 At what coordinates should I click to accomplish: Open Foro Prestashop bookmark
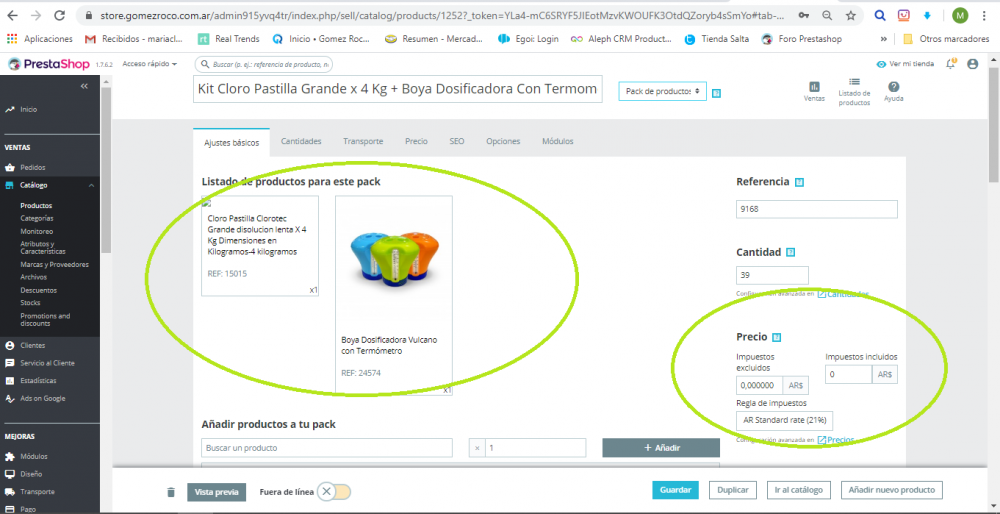tap(802, 39)
